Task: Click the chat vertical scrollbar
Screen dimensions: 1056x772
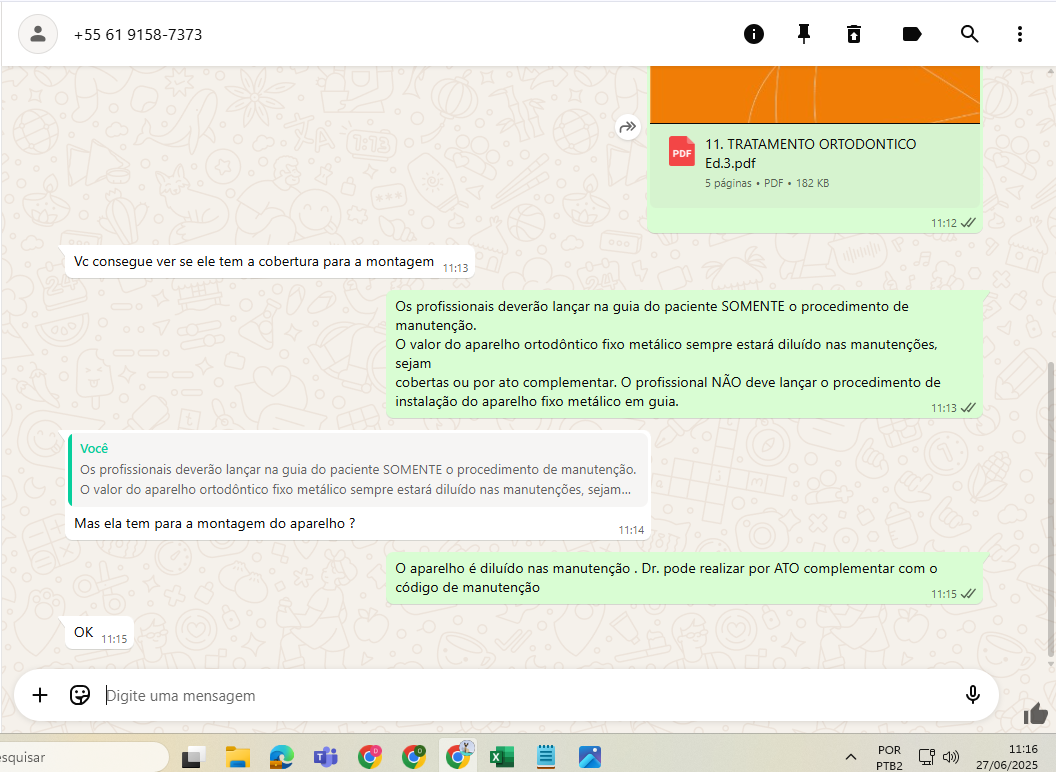Action: (x=1050, y=509)
